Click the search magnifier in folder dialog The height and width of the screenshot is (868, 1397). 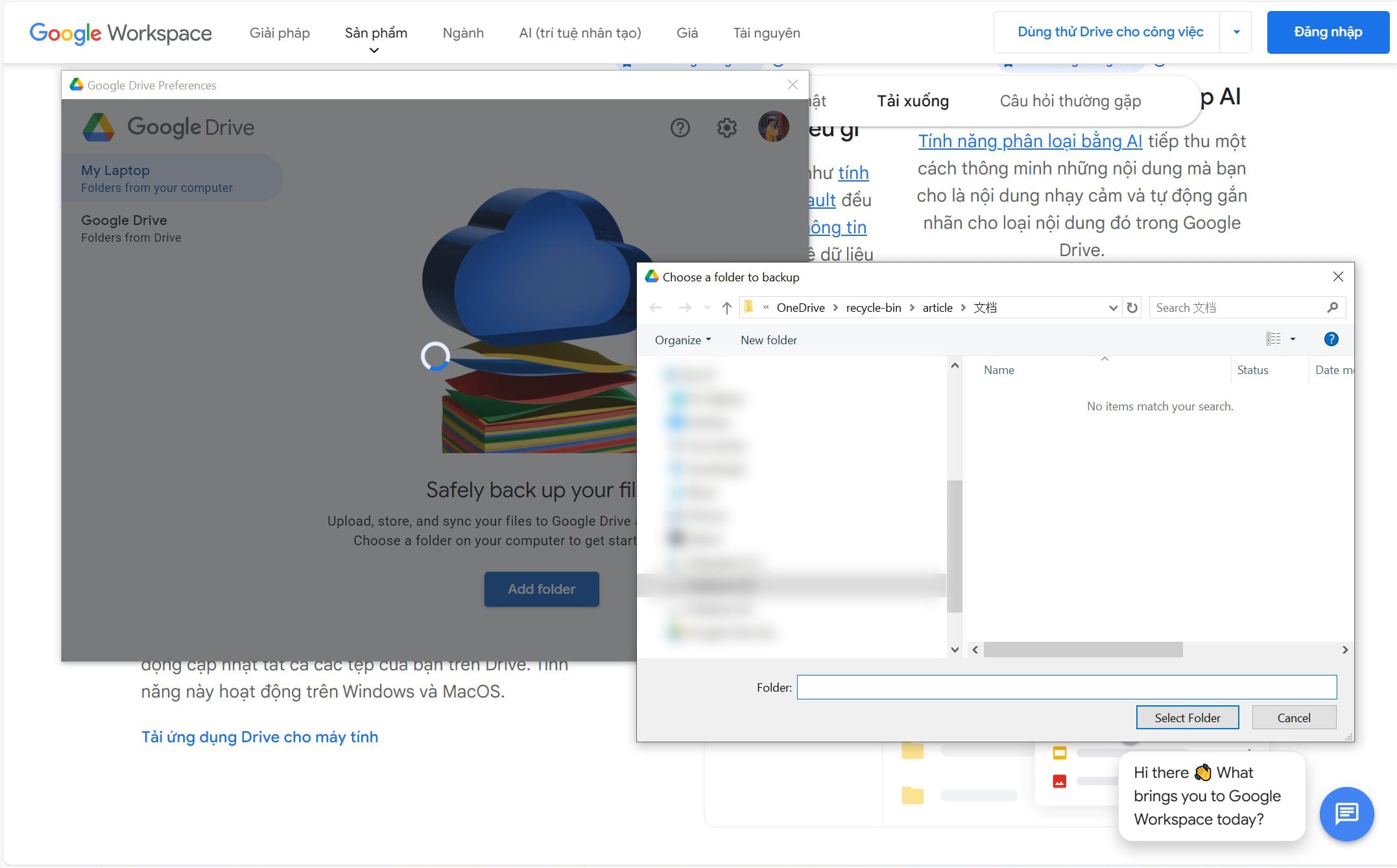(x=1333, y=307)
